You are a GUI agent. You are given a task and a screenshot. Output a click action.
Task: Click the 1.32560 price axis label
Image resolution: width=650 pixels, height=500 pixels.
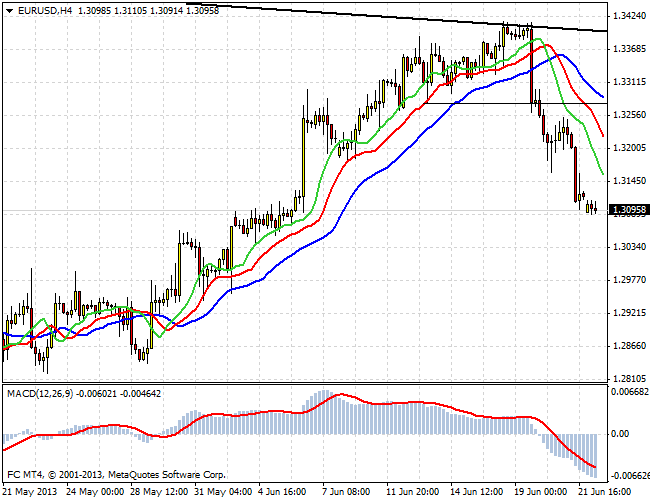pos(629,114)
